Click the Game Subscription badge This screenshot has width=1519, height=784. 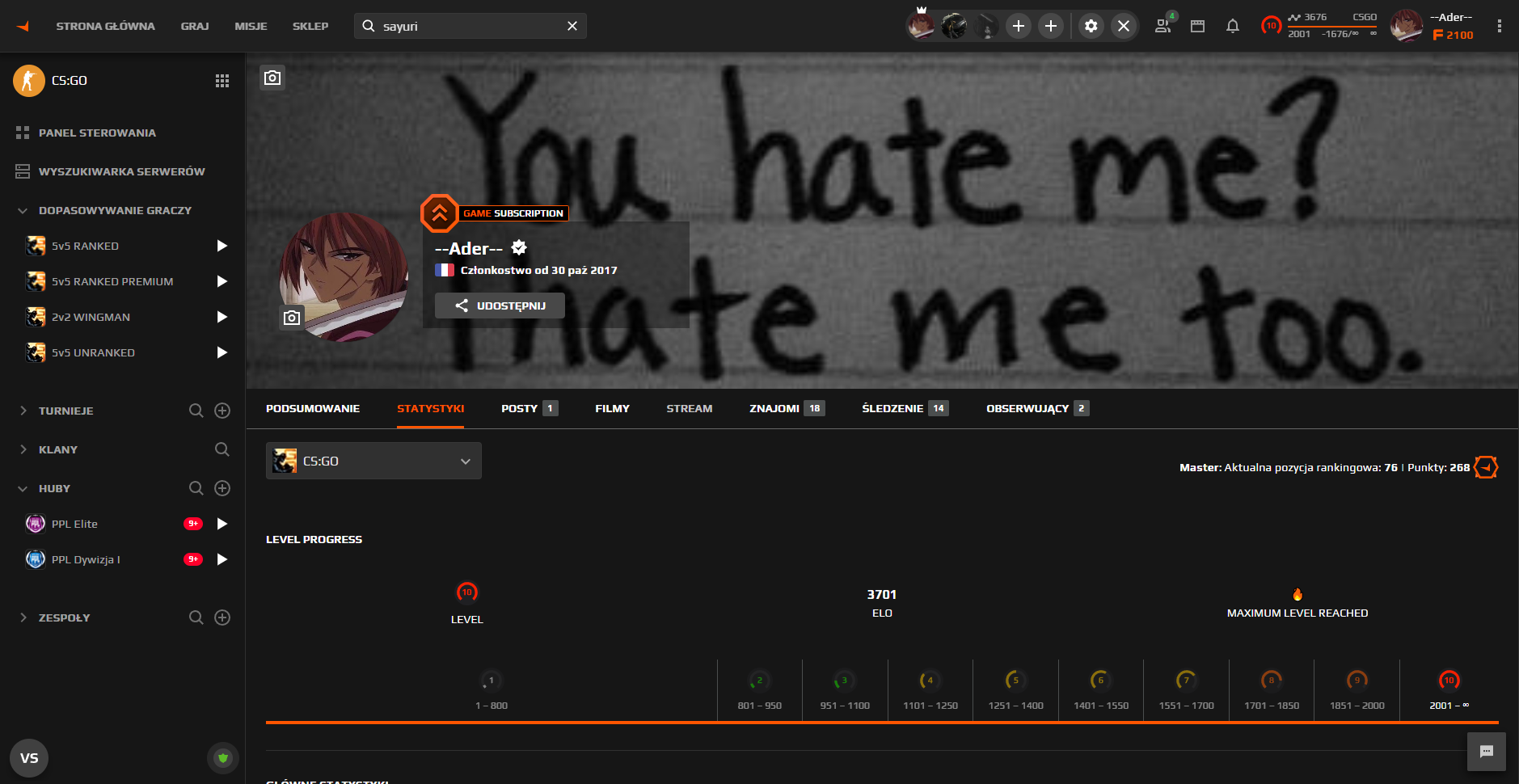(495, 213)
